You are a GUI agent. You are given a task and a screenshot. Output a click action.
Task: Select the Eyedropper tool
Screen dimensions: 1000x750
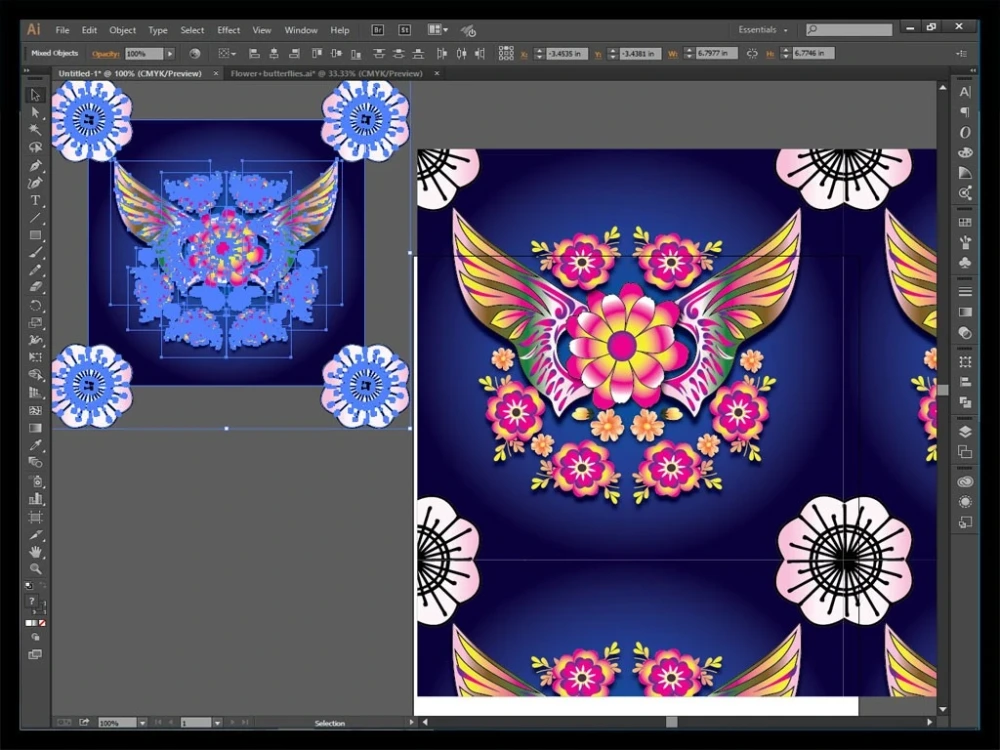tap(35, 445)
